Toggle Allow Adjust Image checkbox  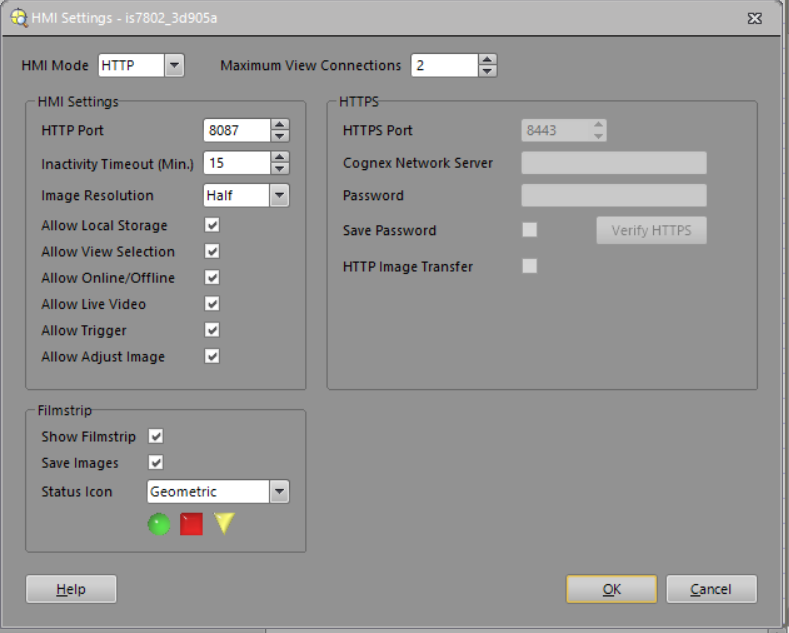(x=212, y=356)
